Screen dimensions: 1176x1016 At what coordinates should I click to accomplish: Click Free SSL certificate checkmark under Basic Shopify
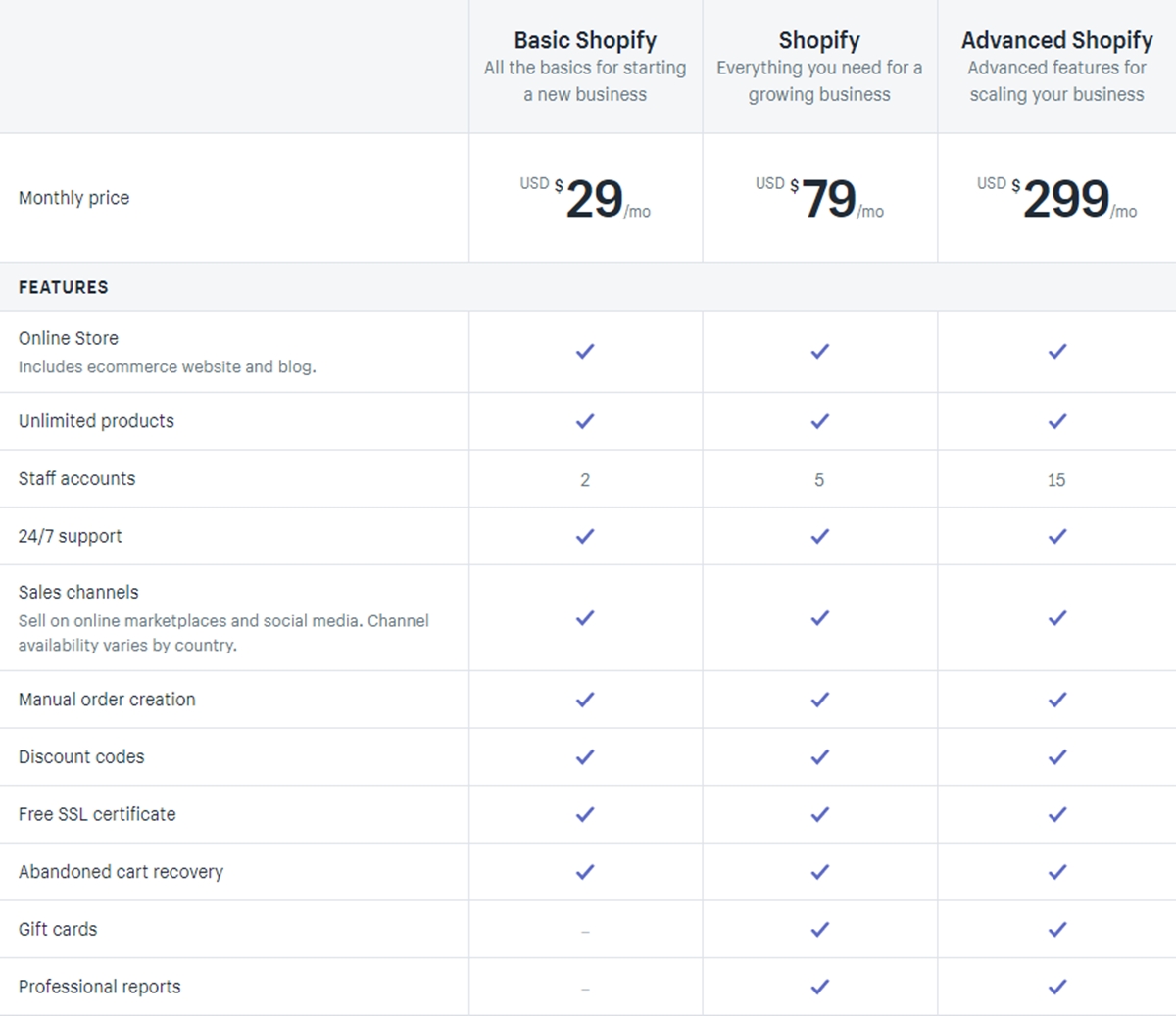click(x=585, y=814)
